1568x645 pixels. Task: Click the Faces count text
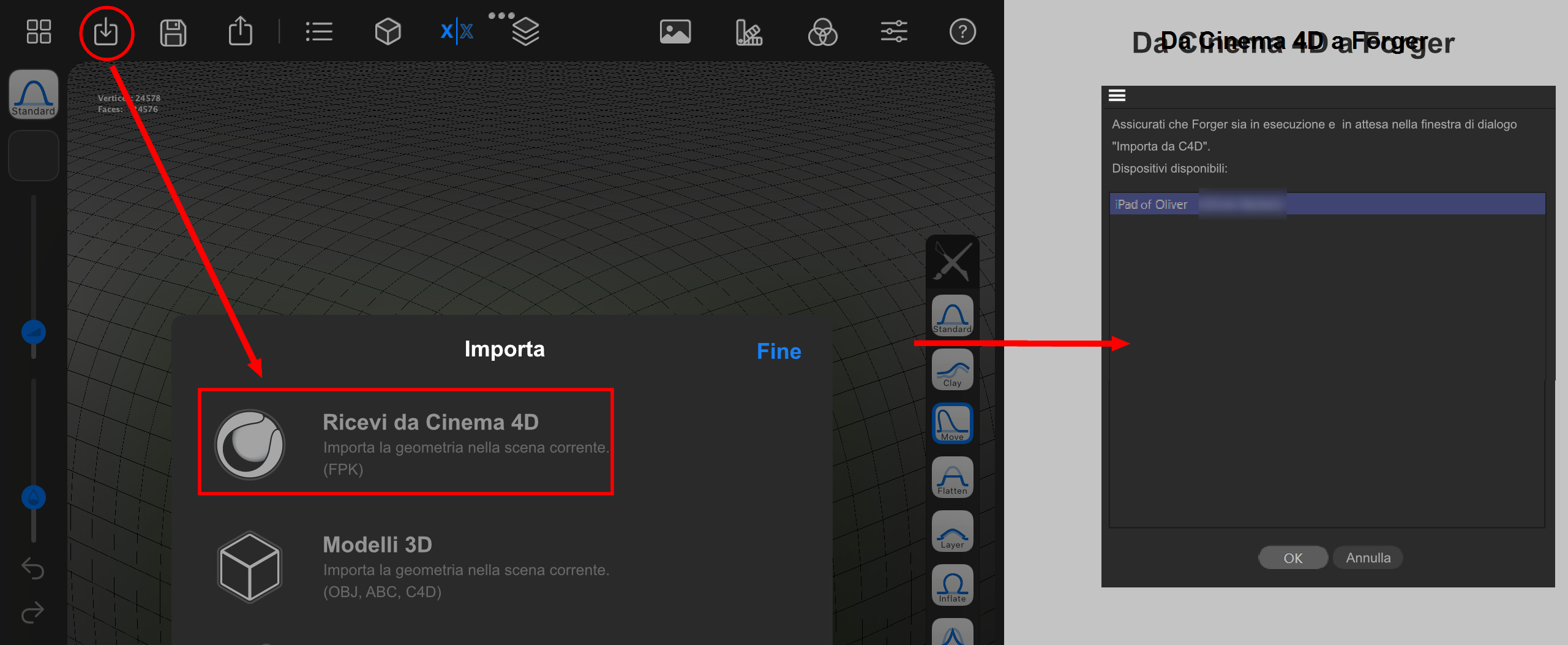pos(128,109)
